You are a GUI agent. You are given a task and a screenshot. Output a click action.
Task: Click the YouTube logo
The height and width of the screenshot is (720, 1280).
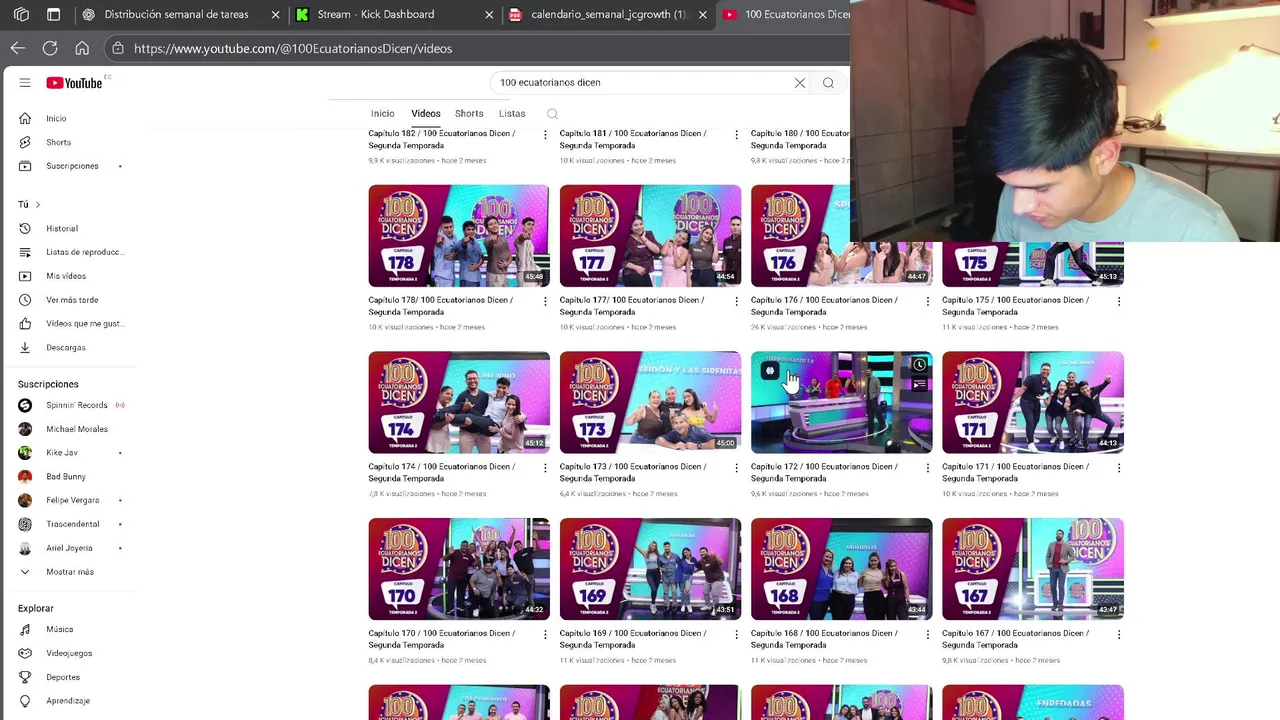tap(75, 83)
